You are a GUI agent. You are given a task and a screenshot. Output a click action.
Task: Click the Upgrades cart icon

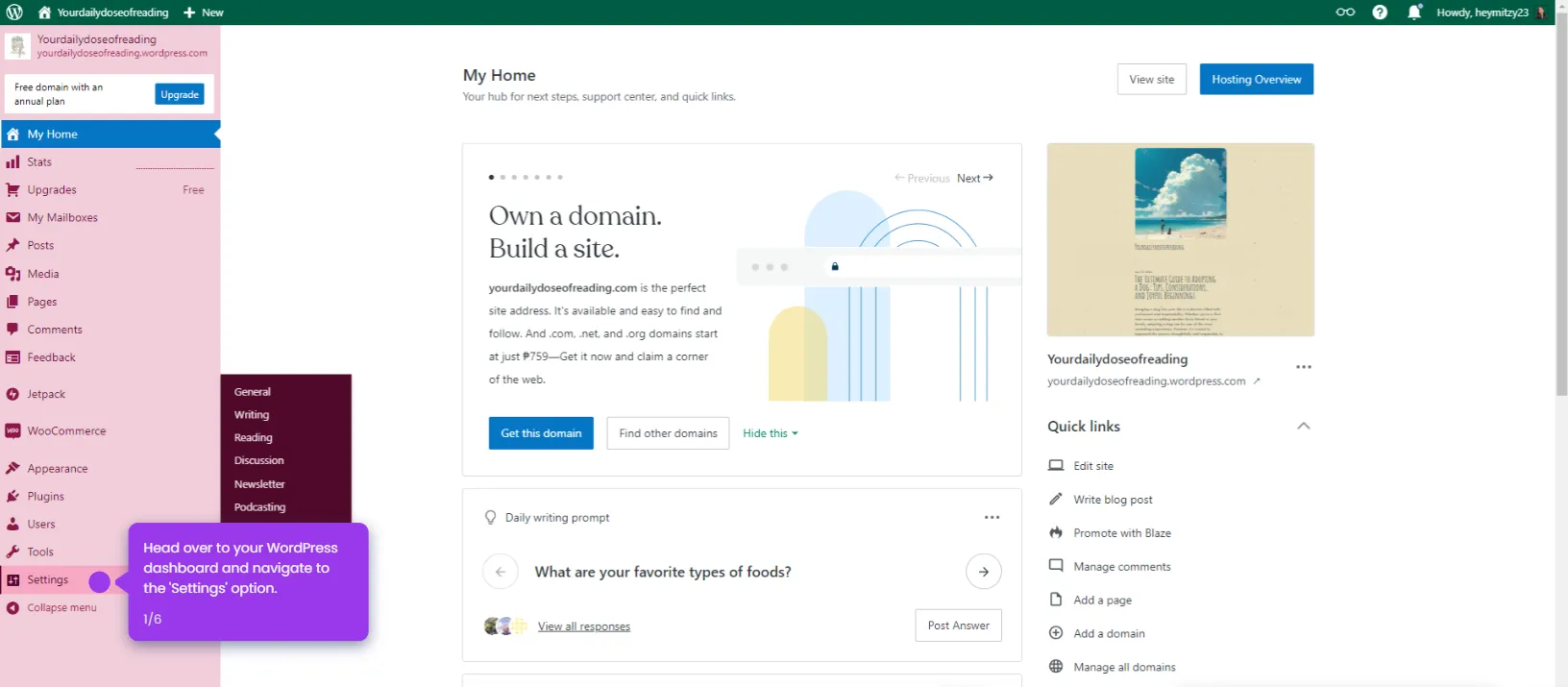tap(12, 190)
